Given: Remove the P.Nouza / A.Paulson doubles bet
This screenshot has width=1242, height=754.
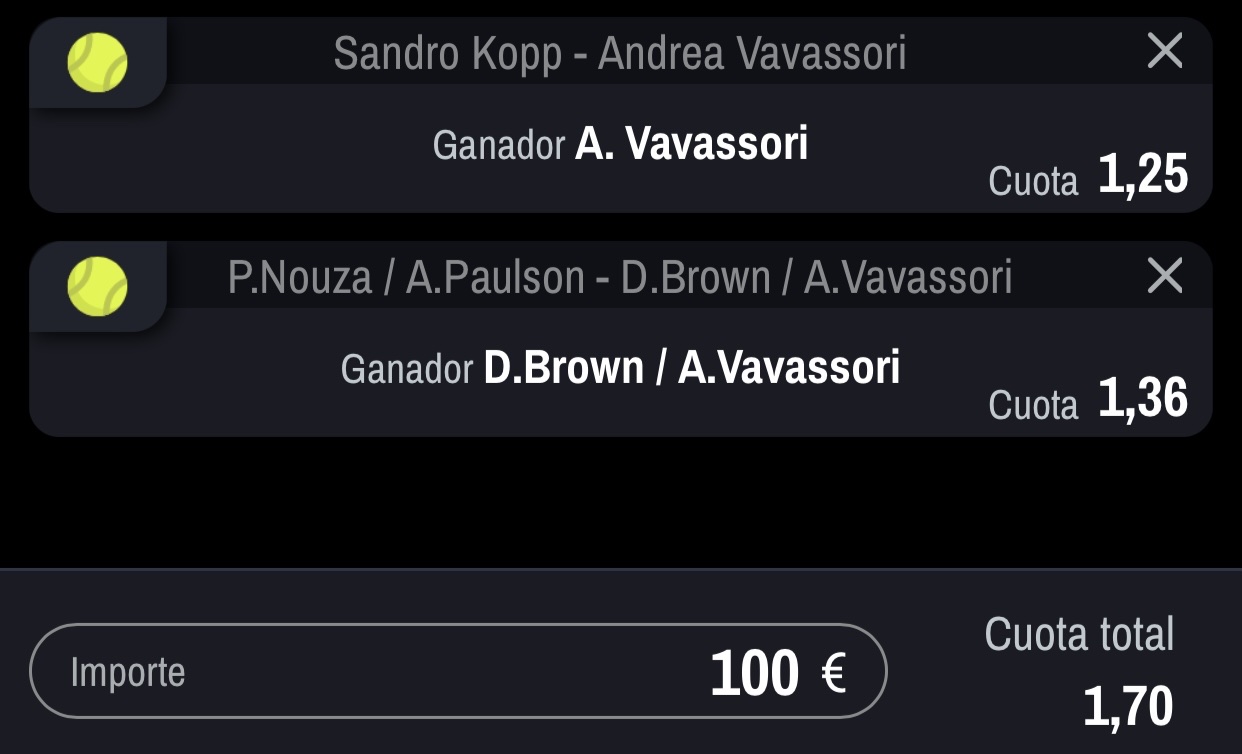Looking at the screenshot, I should (x=1165, y=275).
